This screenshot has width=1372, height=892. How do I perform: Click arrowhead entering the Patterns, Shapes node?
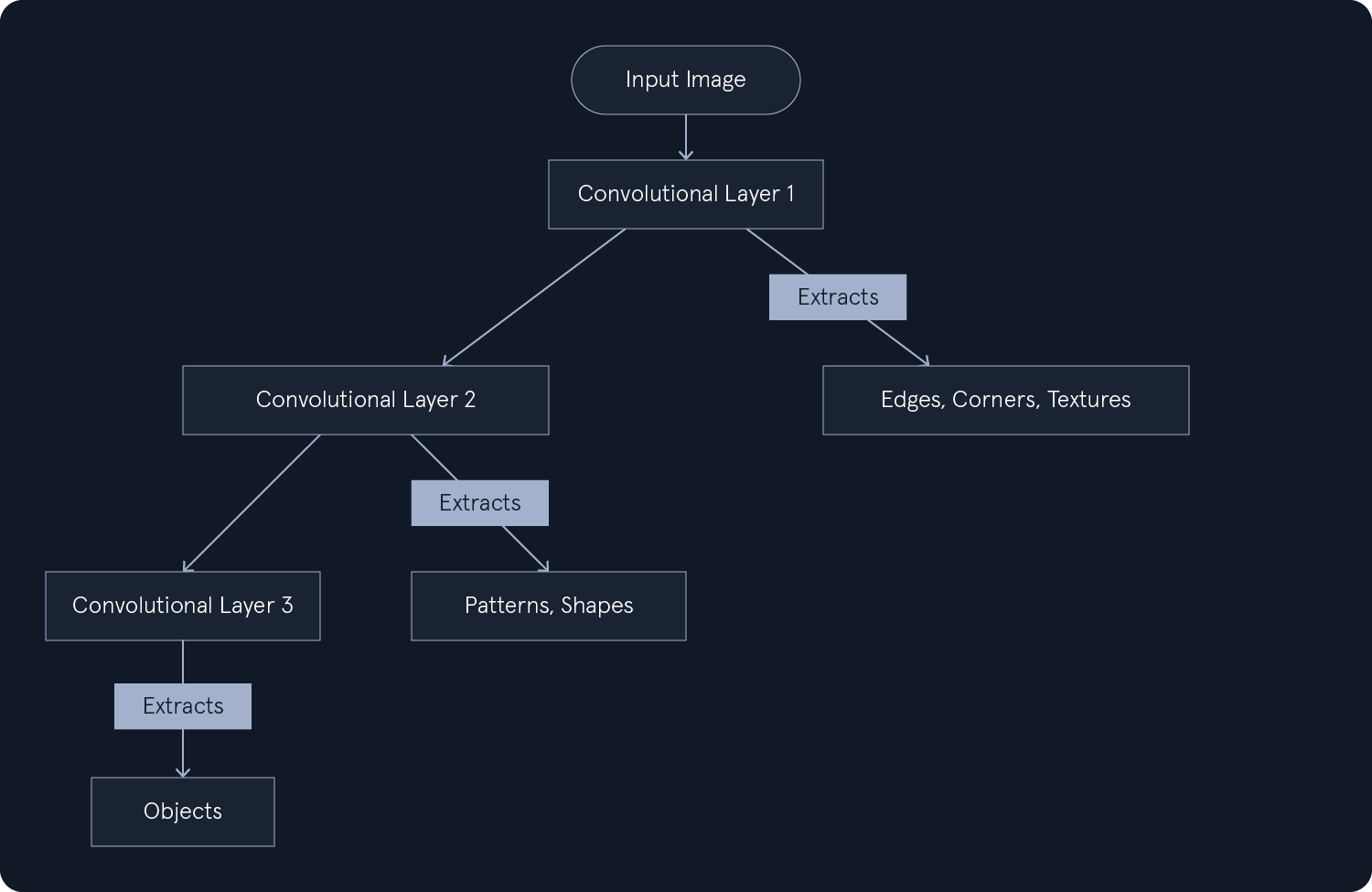pyautogui.click(x=544, y=567)
